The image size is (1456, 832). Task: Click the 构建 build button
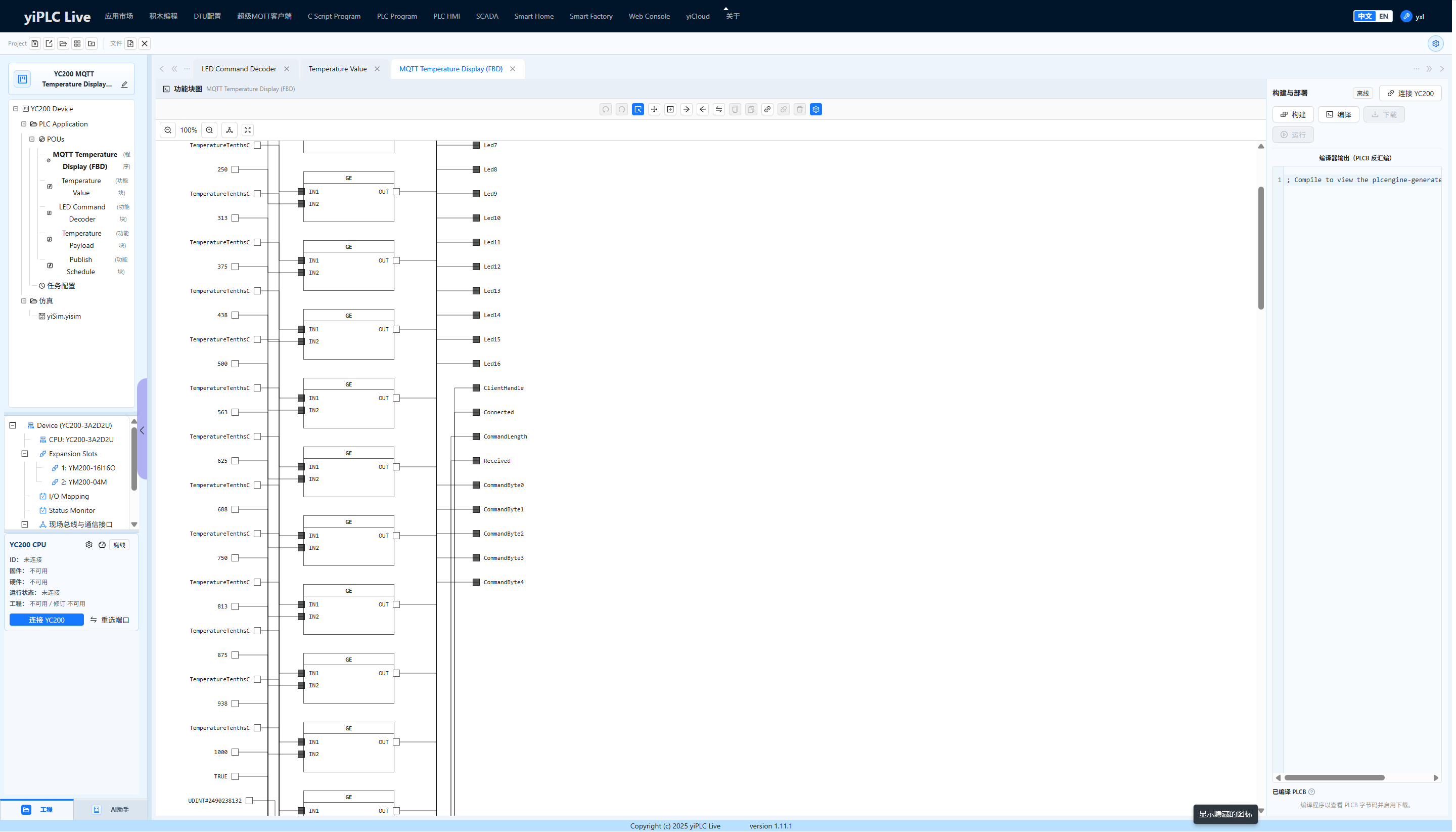pyautogui.click(x=1293, y=114)
